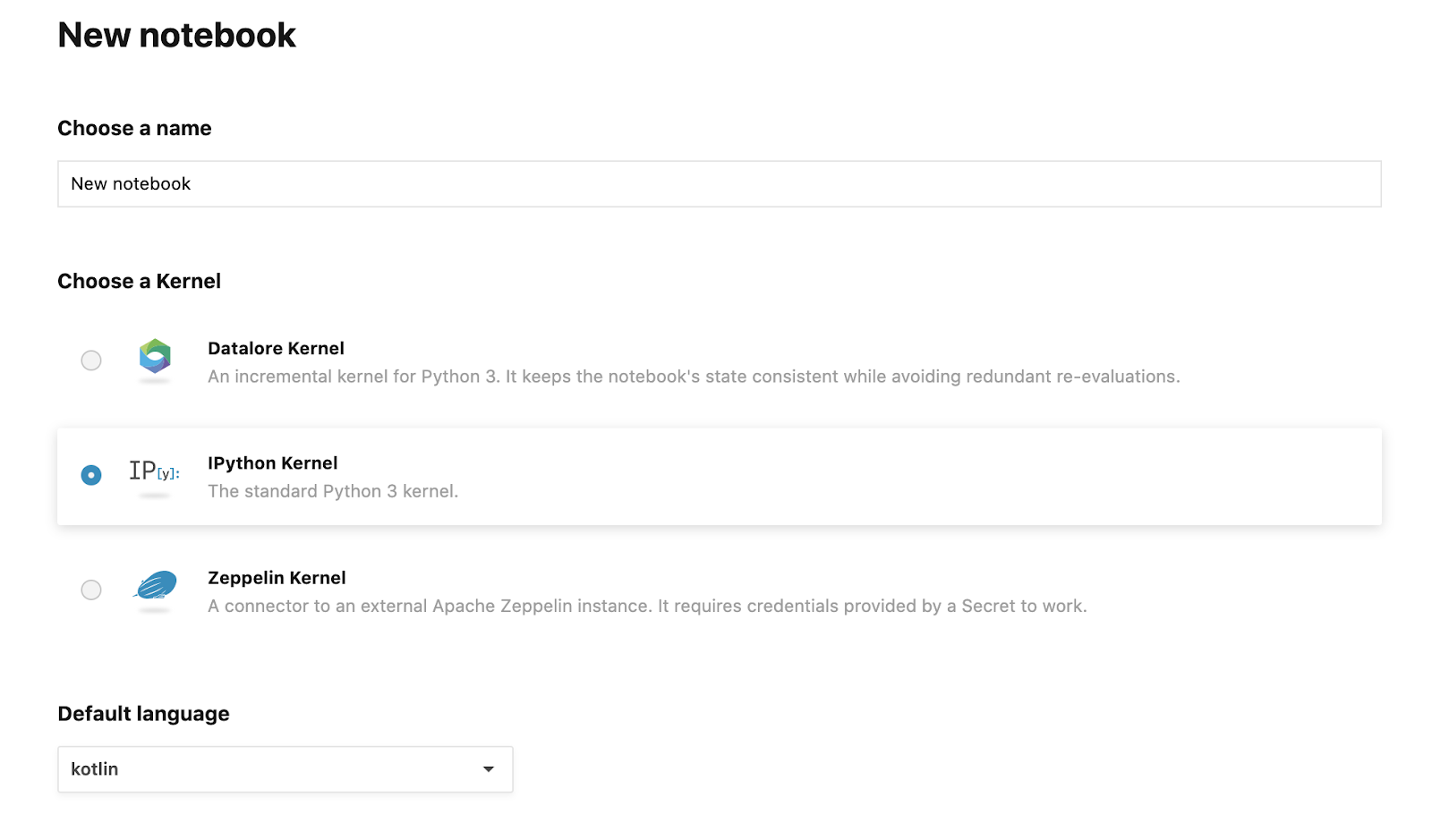Click the Datalore Kernel hexagon logo icon
The image size is (1432, 840).
pos(155,356)
